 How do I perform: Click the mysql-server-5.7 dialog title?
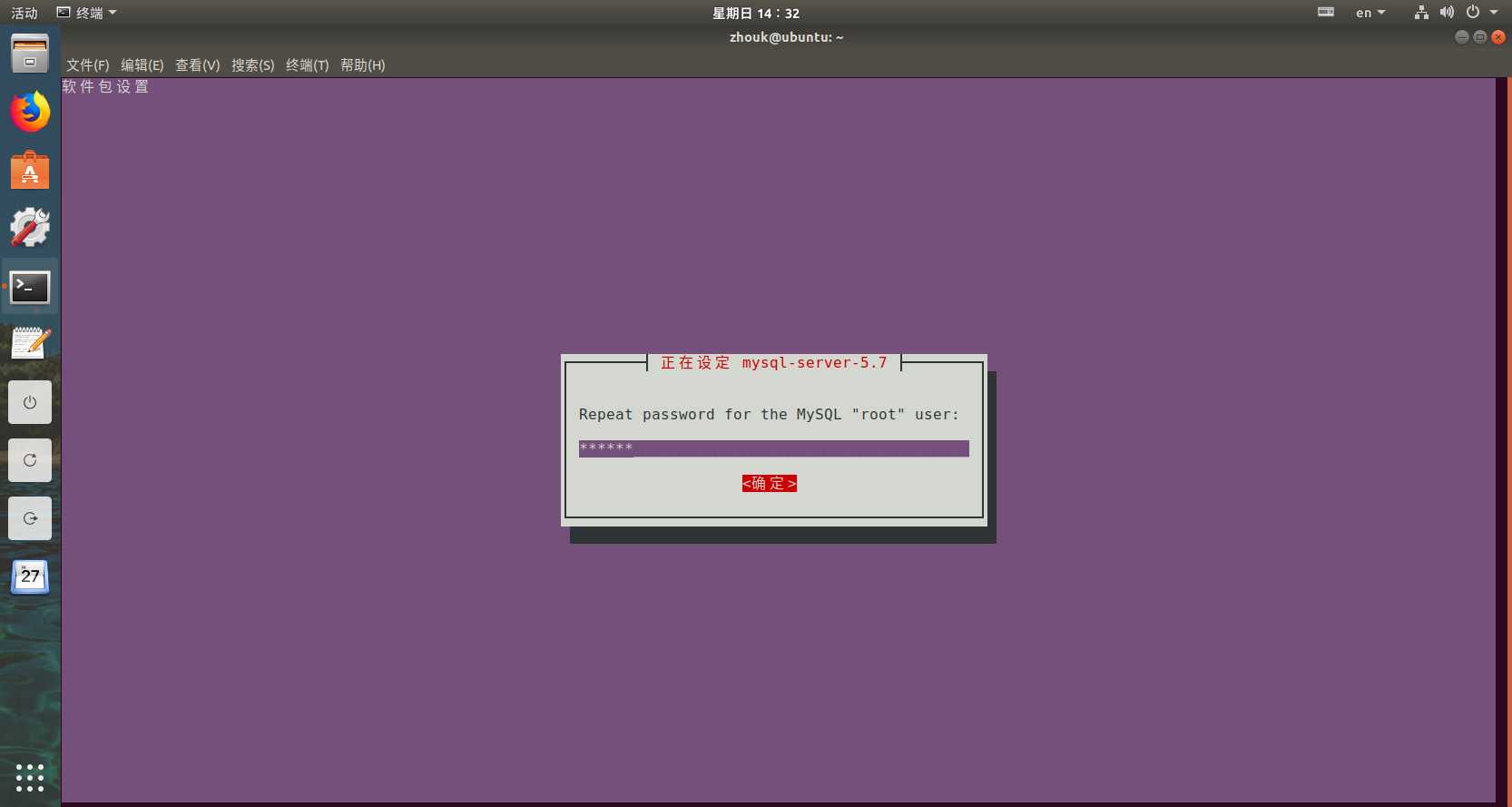pos(774,363)
